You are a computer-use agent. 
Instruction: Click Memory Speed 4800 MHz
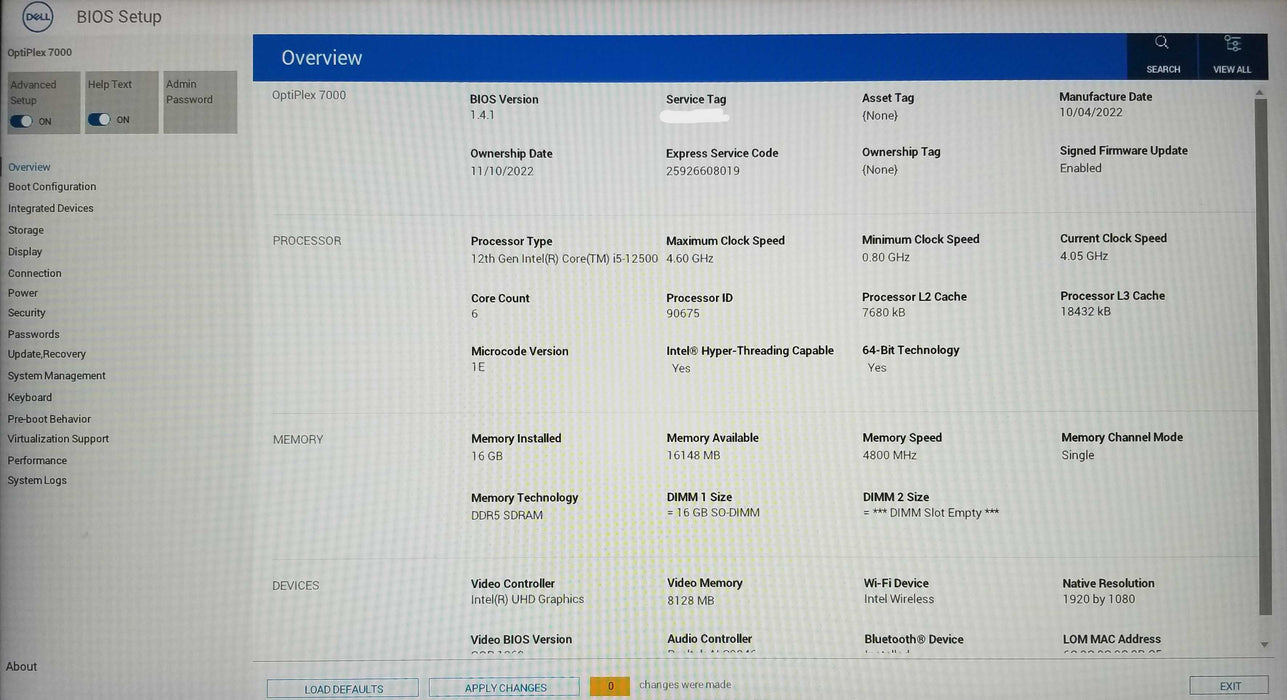[890, 455]
